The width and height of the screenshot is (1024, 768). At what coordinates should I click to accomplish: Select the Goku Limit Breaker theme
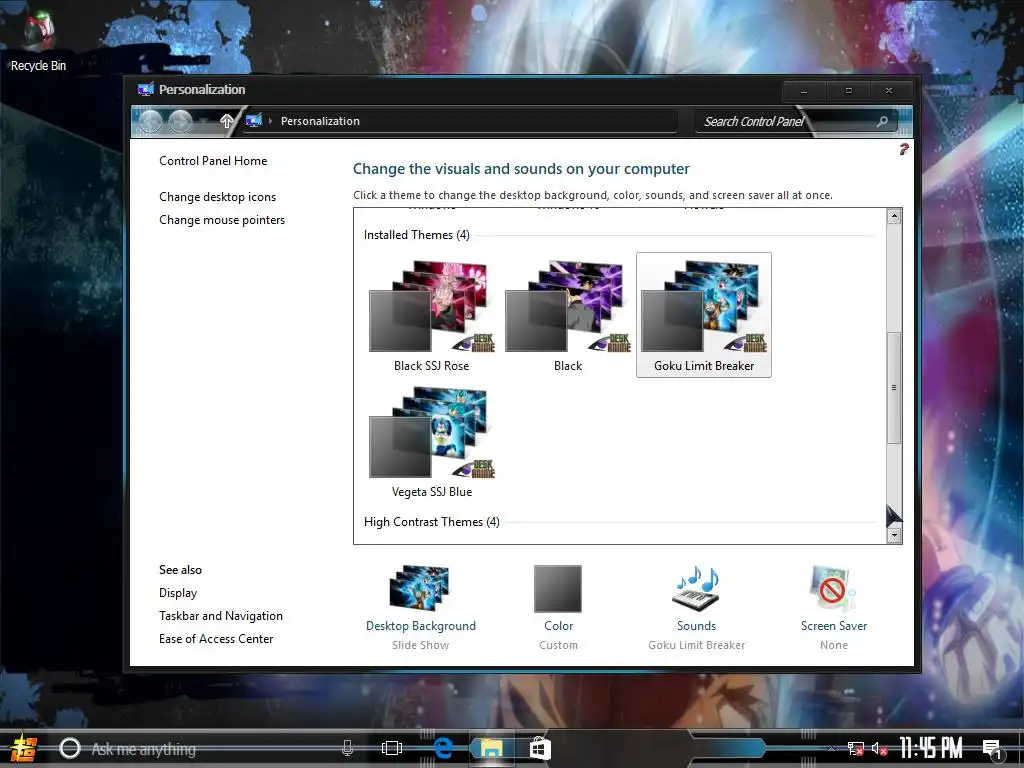704,315
